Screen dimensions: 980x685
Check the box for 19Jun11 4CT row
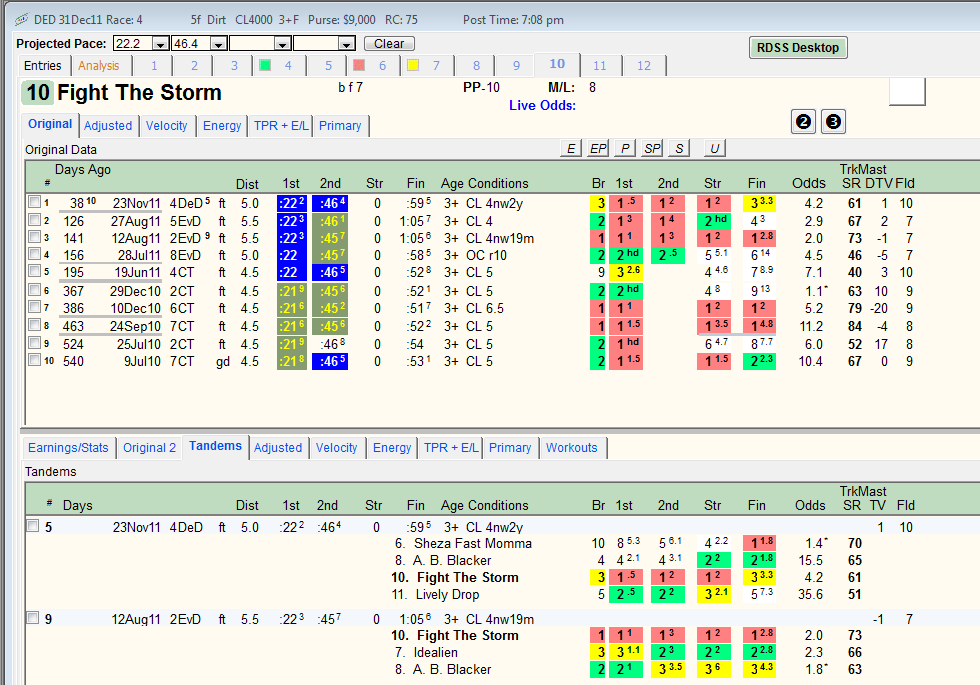(x=34, y=271)
